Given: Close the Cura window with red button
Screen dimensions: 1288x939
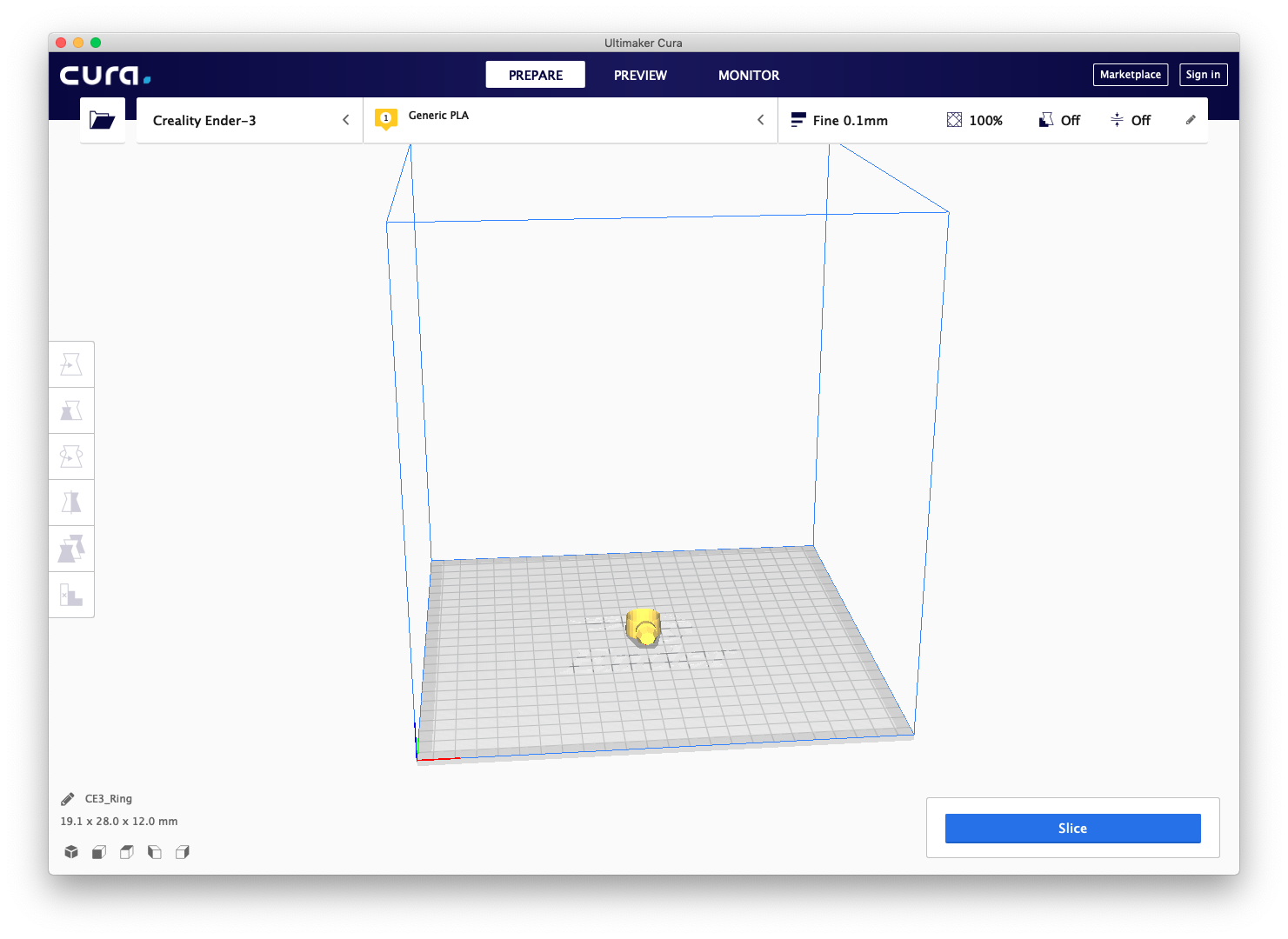Looking at the screenshot, I should tap(61, 43).
